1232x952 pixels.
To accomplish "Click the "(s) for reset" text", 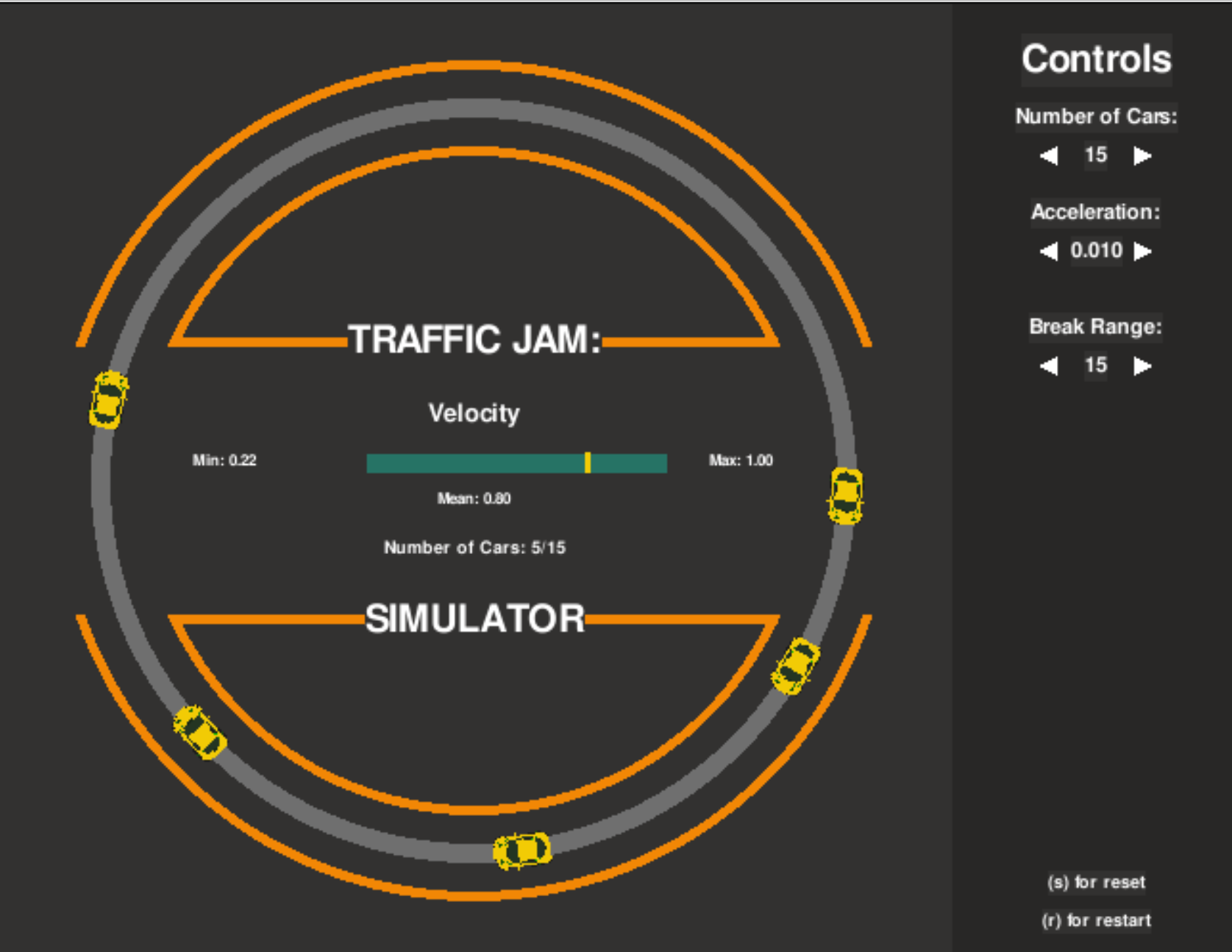I will pos(1096,882).
